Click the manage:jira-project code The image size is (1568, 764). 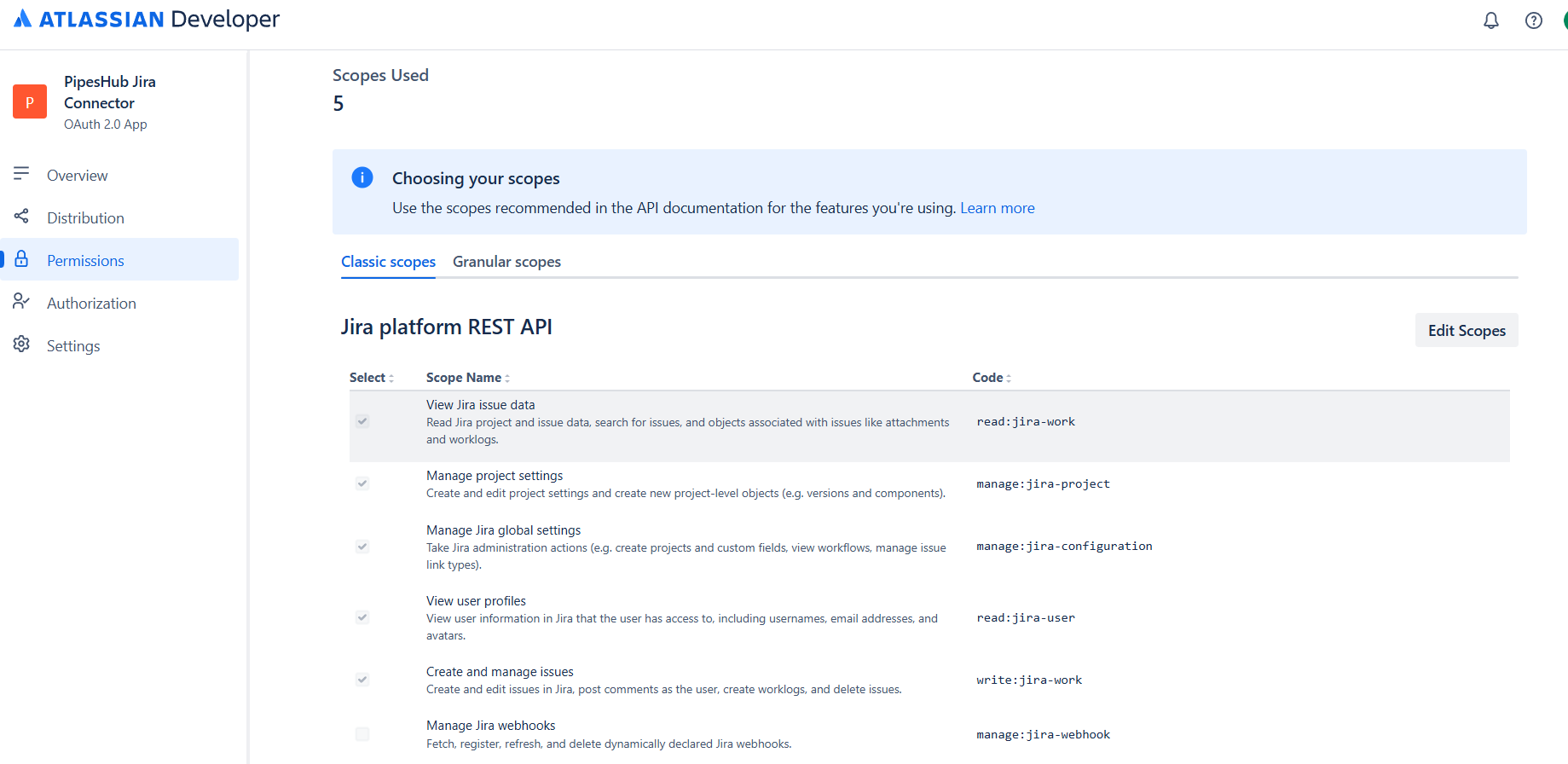(1043, 484)
